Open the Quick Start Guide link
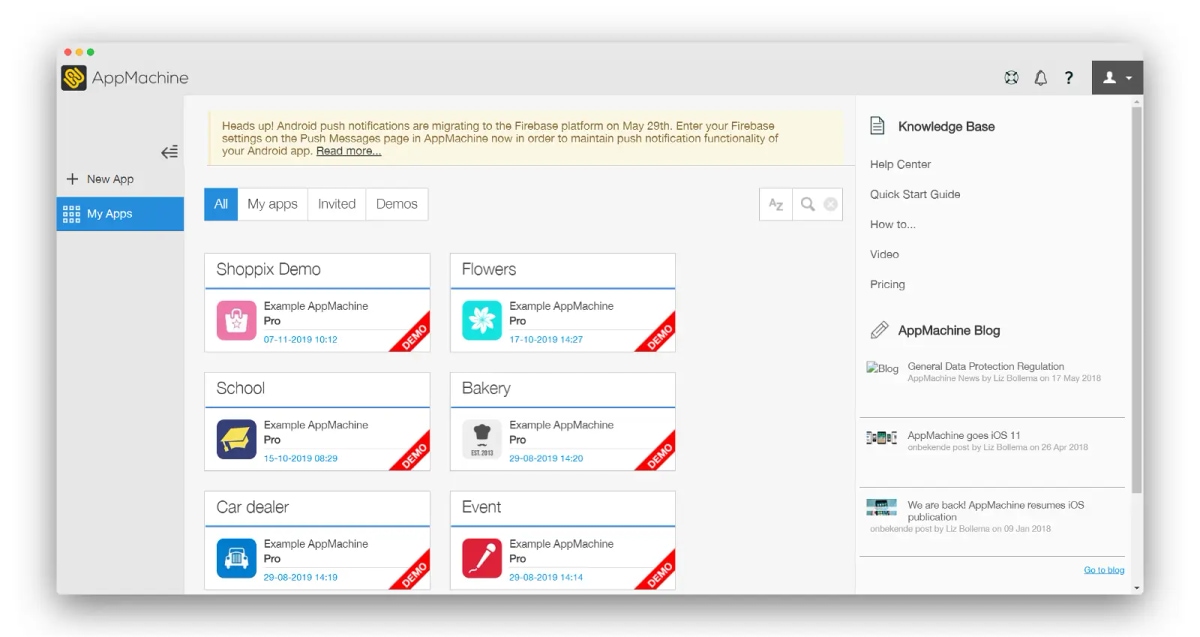This screenshot has height=637, width=1200. [x=915, y=194]
